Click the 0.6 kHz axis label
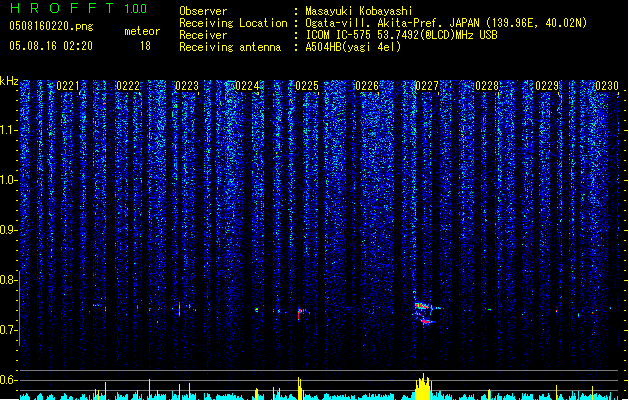 (x=8, y=380)
